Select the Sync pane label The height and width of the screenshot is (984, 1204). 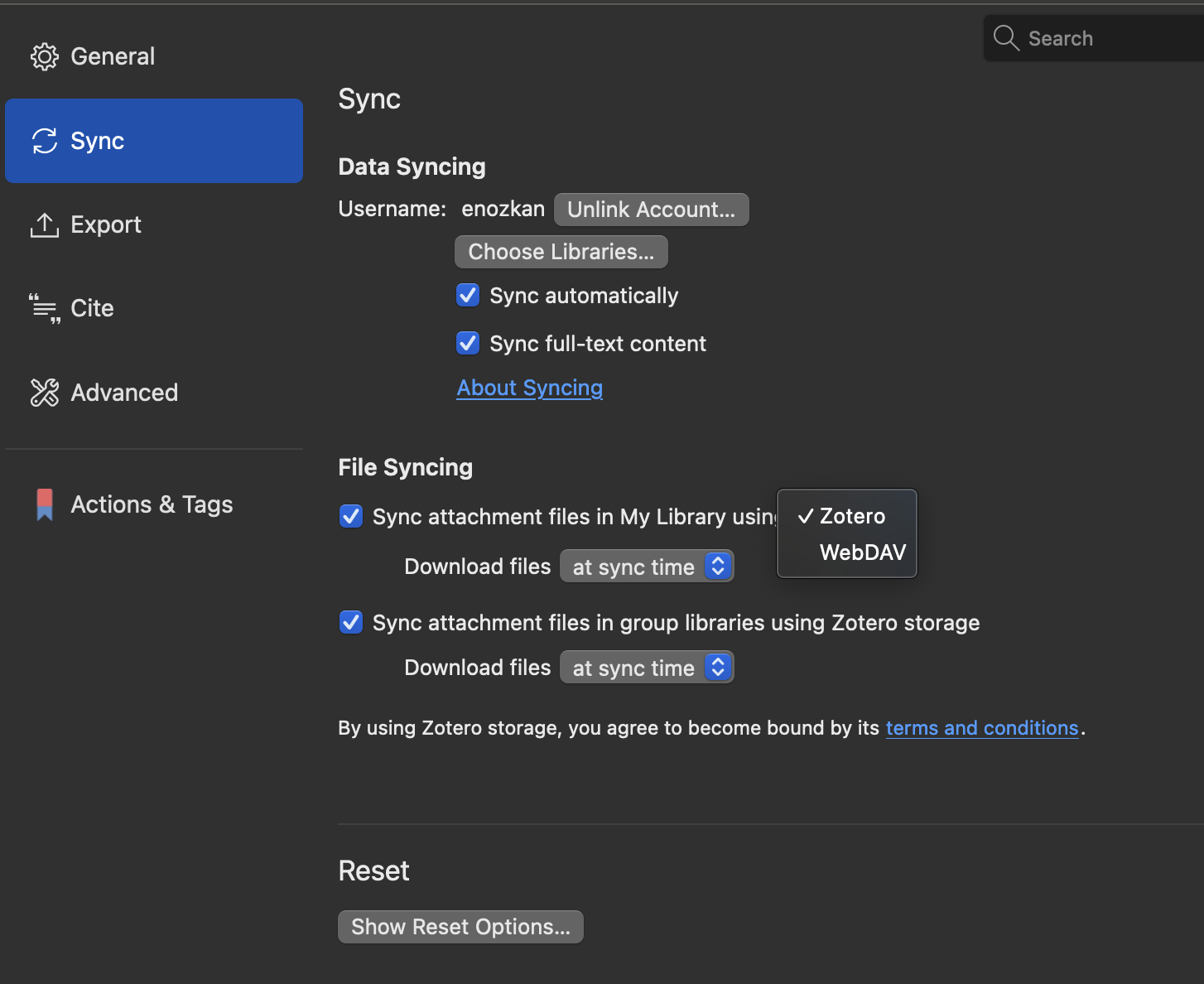click(98, 141)
